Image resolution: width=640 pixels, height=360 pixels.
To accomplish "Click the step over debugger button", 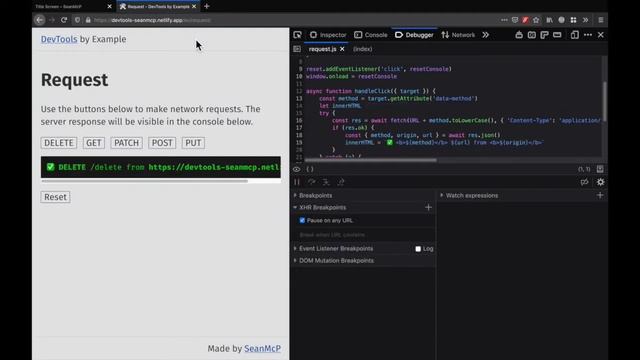I will tap(312, 182).
